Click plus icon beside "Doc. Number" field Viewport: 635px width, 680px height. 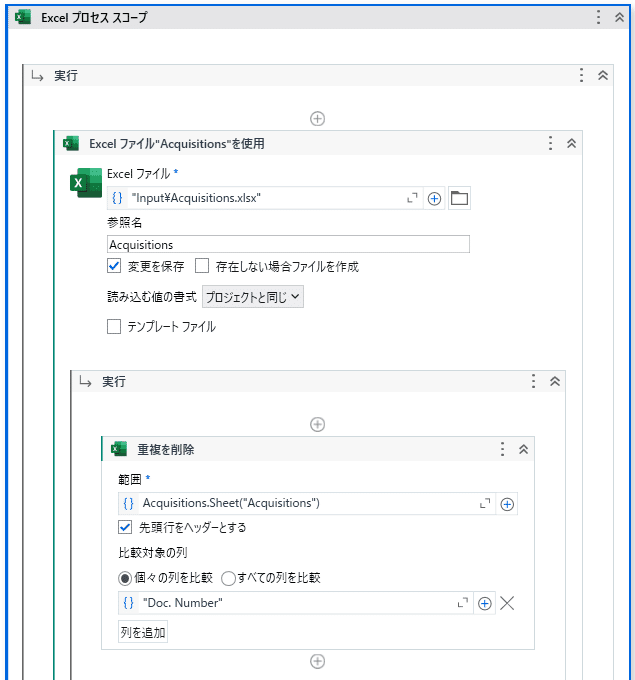pos(484,603)
